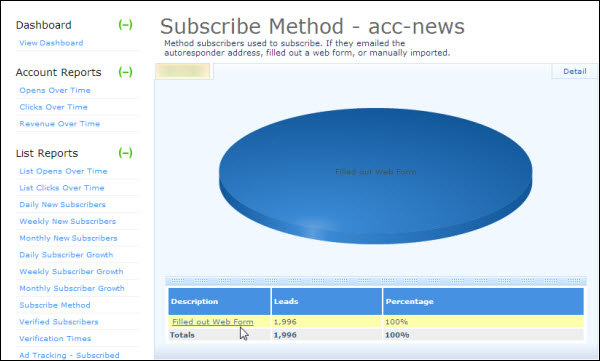Open the Verification Times report

(x=55, y=338)
